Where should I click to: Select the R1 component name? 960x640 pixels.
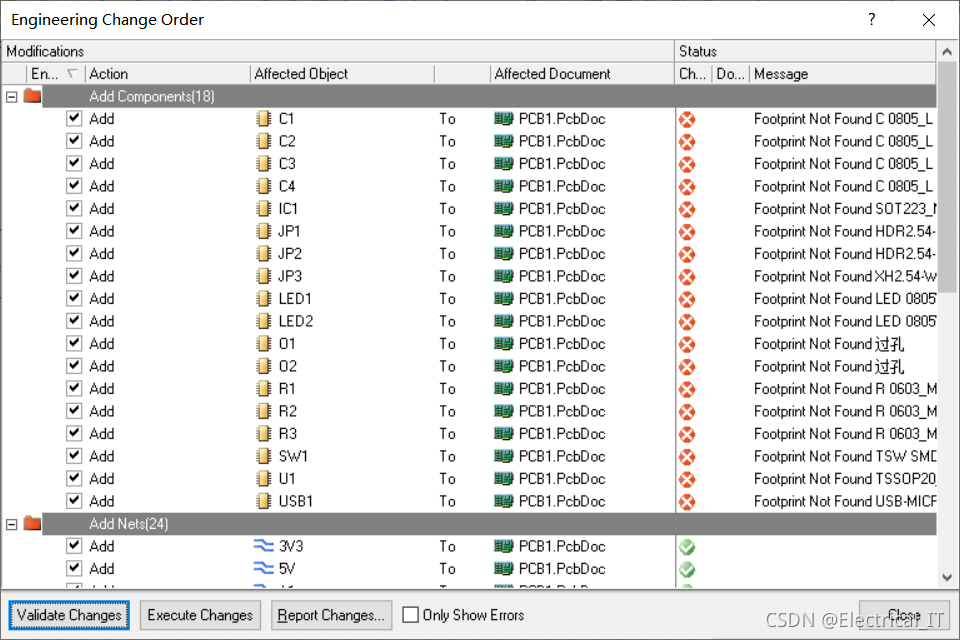click(x=287, y=389)
